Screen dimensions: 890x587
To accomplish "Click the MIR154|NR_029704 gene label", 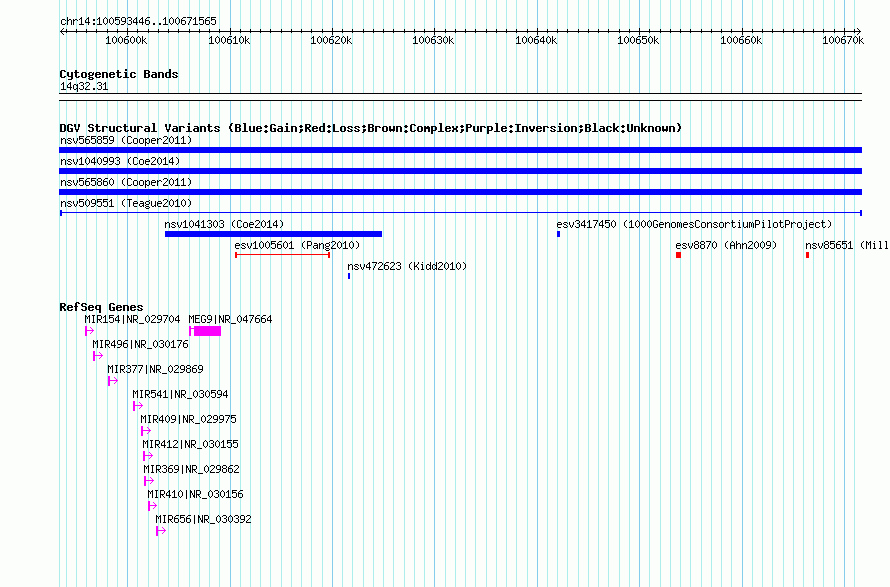I will pyautogui.click(x=132, y=319).
